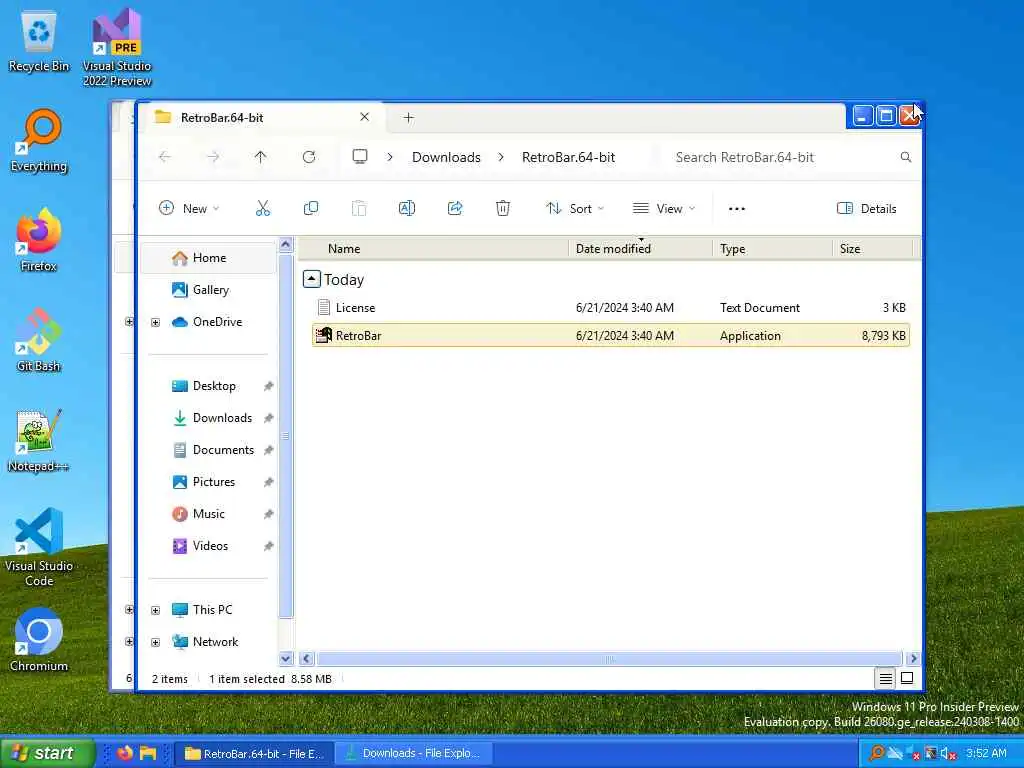Click the chevron before Downloads in breadcrumb
Viewport: 1024px width, 768px height.
click(x=390, y=157)
